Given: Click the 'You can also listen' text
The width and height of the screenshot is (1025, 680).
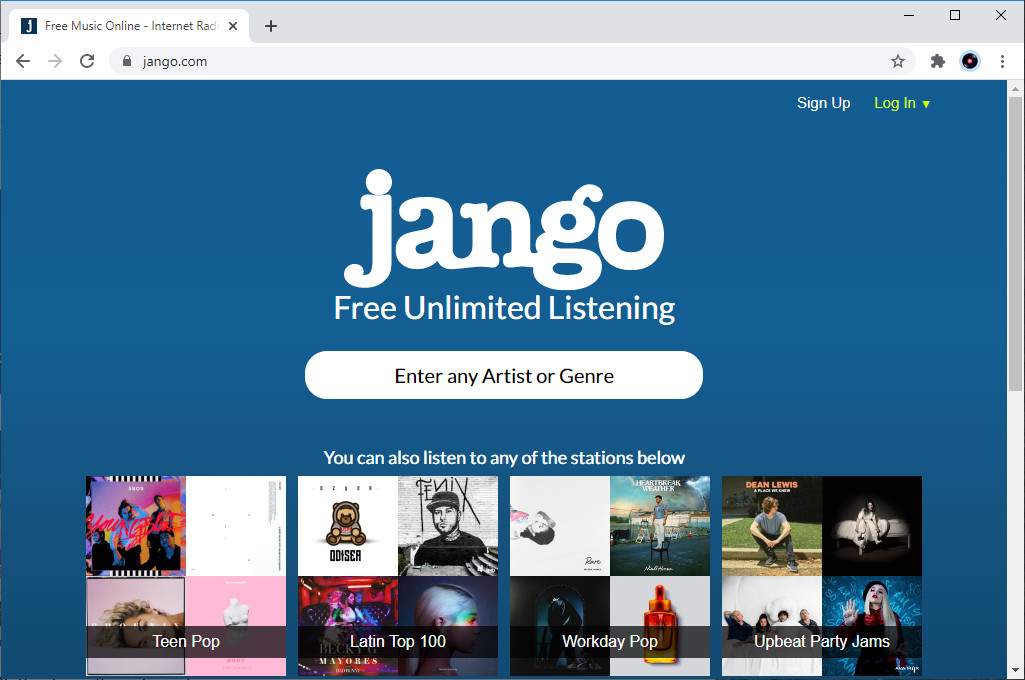Looking at the screenshot, I should tap(504, 458).
